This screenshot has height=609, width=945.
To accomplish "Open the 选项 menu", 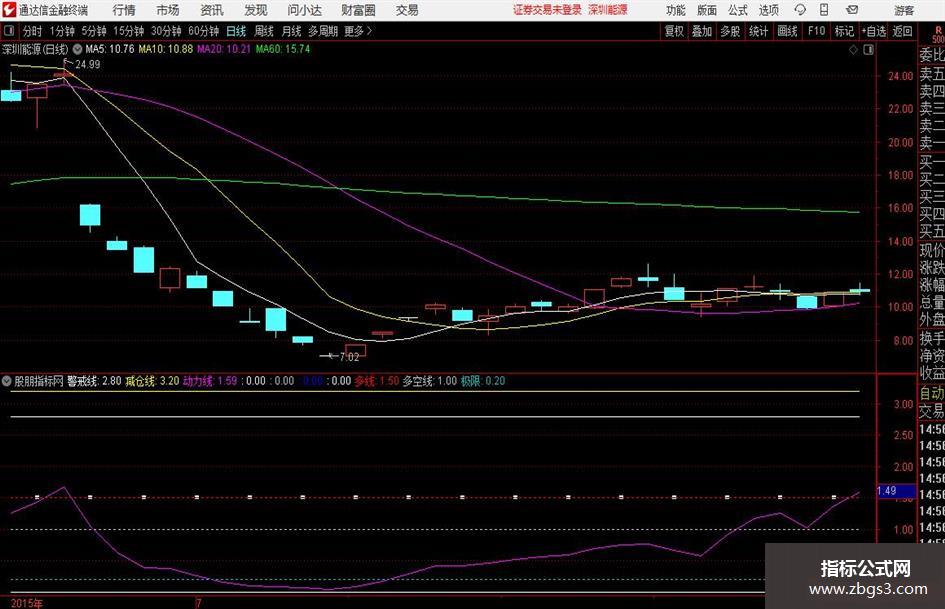I will pos(769,10).
